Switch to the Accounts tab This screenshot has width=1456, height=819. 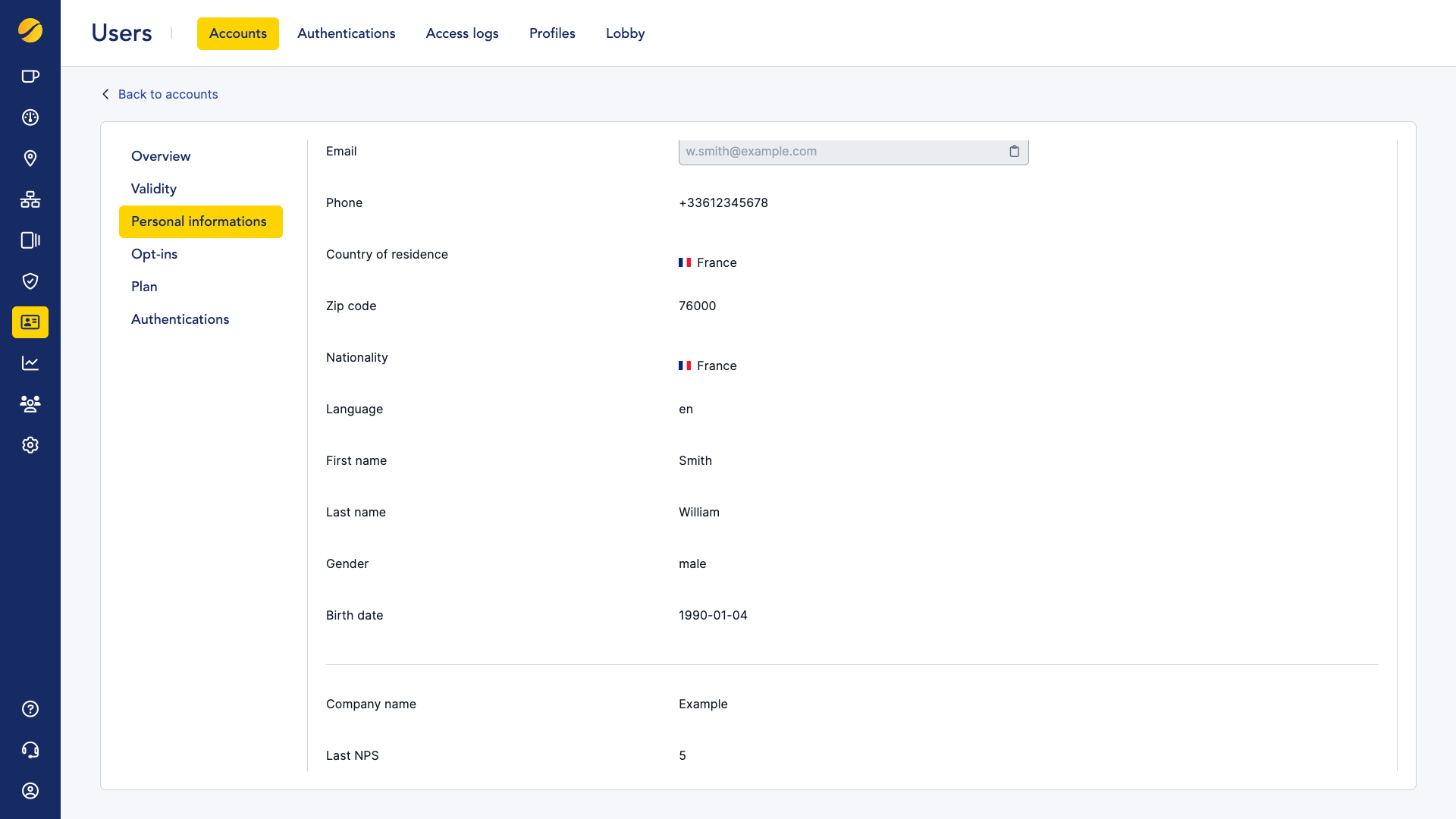[x=238, y=33]
